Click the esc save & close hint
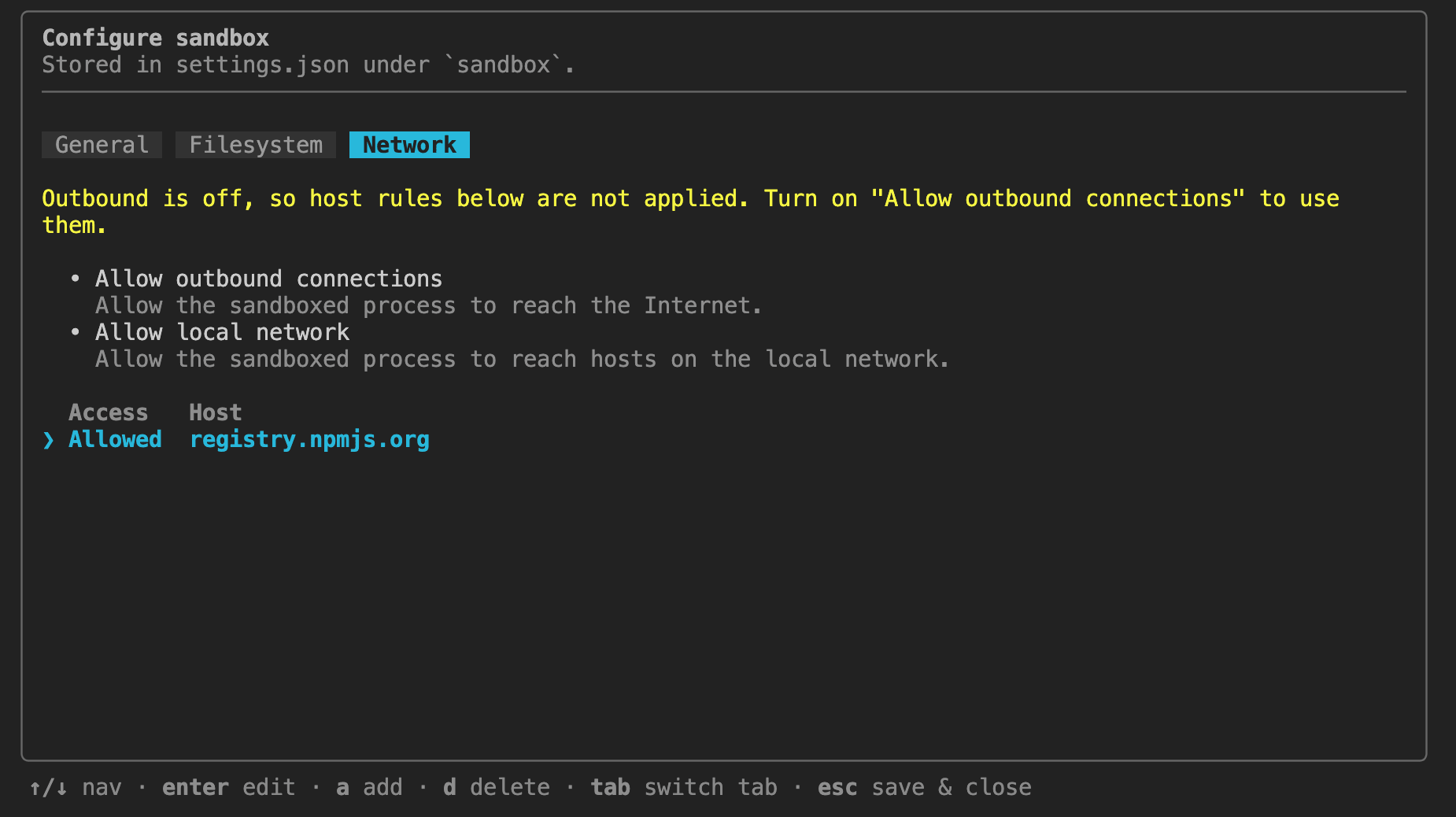This screenshot has height=817, width=1456. point(924,787)
